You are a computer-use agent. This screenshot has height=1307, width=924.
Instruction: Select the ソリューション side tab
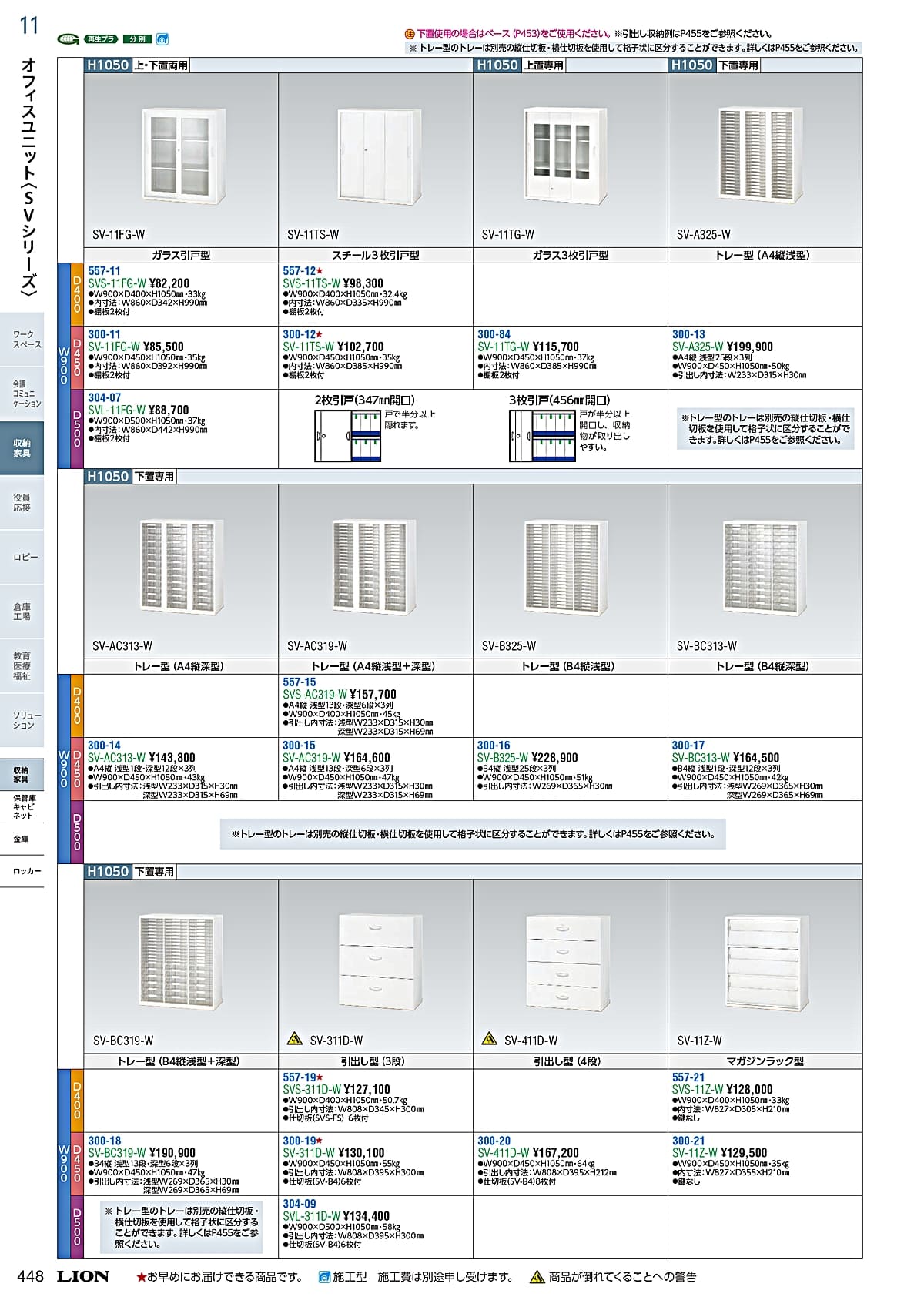(x=22, y=720)
